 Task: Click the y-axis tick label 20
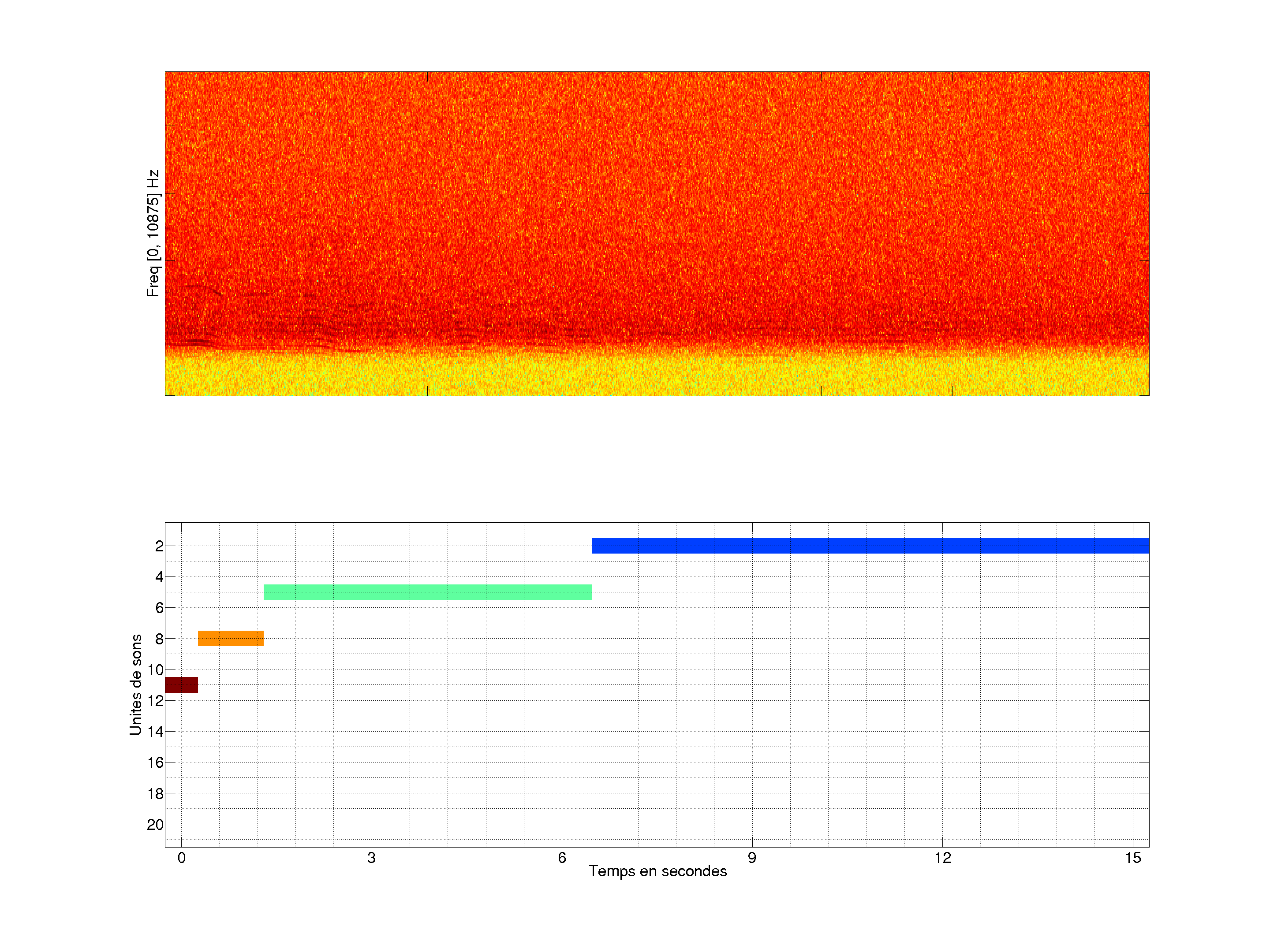click(x=155, y=825)
